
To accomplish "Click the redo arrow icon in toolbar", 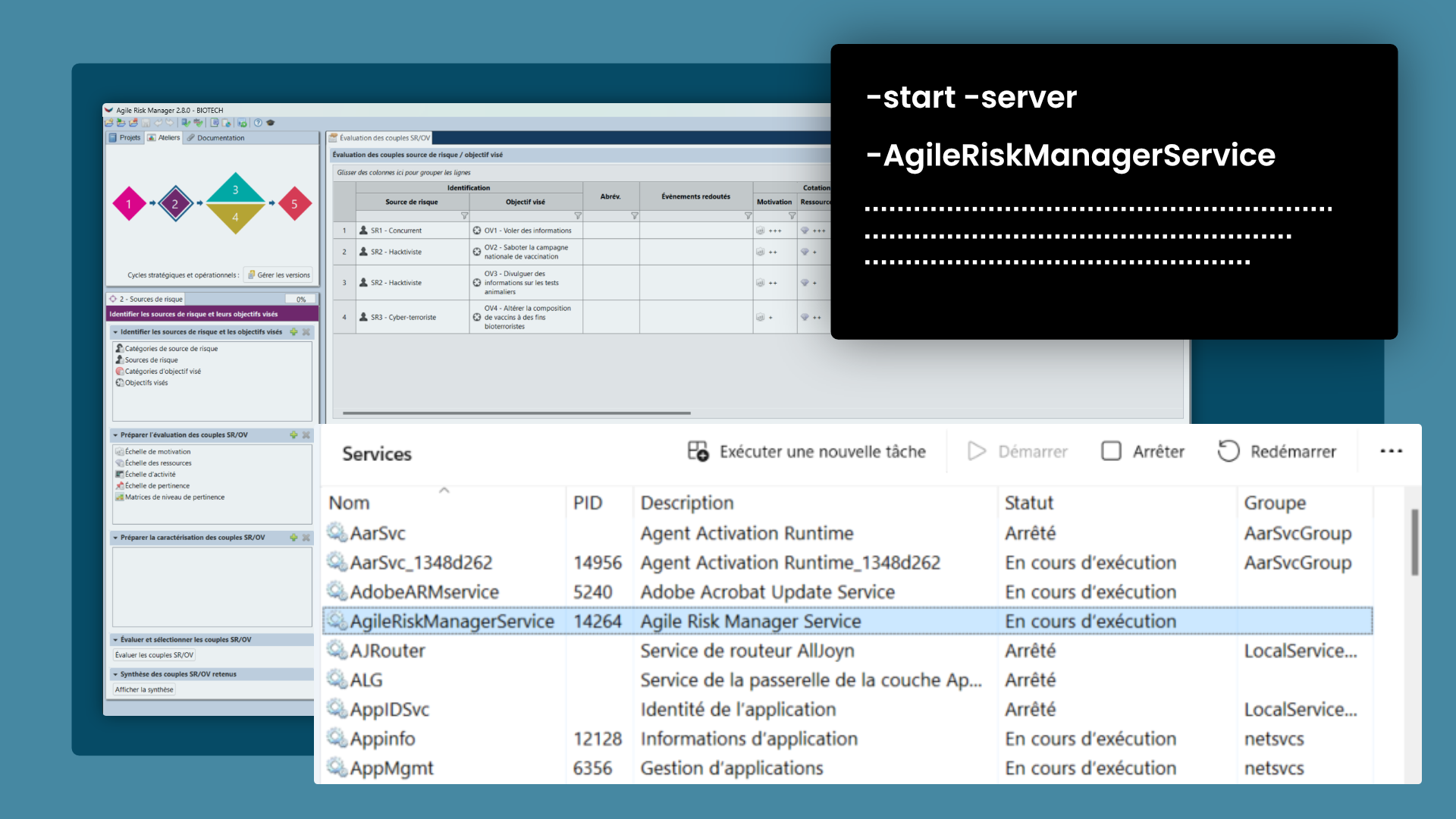I will 170,123.
